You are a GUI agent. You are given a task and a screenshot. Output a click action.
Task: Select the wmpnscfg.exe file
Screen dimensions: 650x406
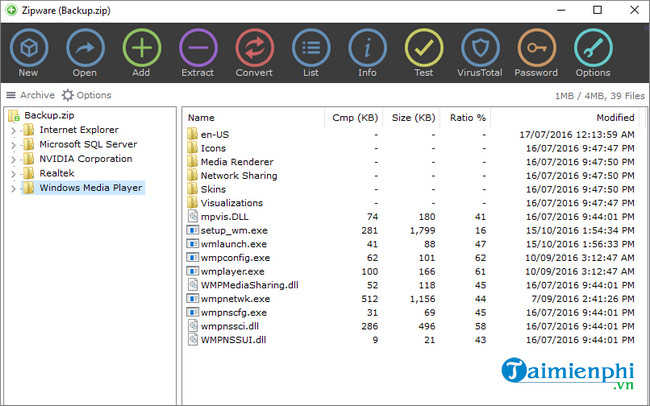pyautogui.click(x=410, y=312)
